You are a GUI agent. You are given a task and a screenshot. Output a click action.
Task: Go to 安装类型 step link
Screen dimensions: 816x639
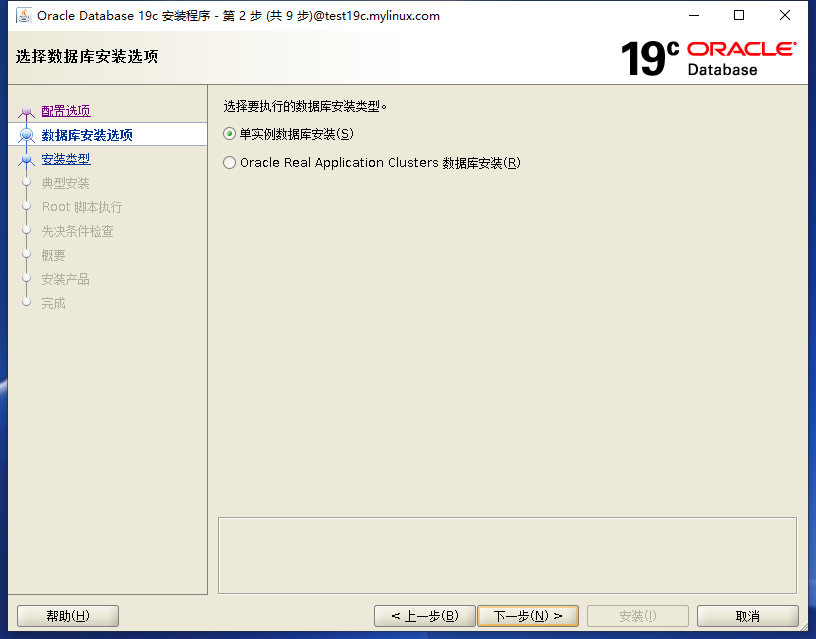coord(66,159)
